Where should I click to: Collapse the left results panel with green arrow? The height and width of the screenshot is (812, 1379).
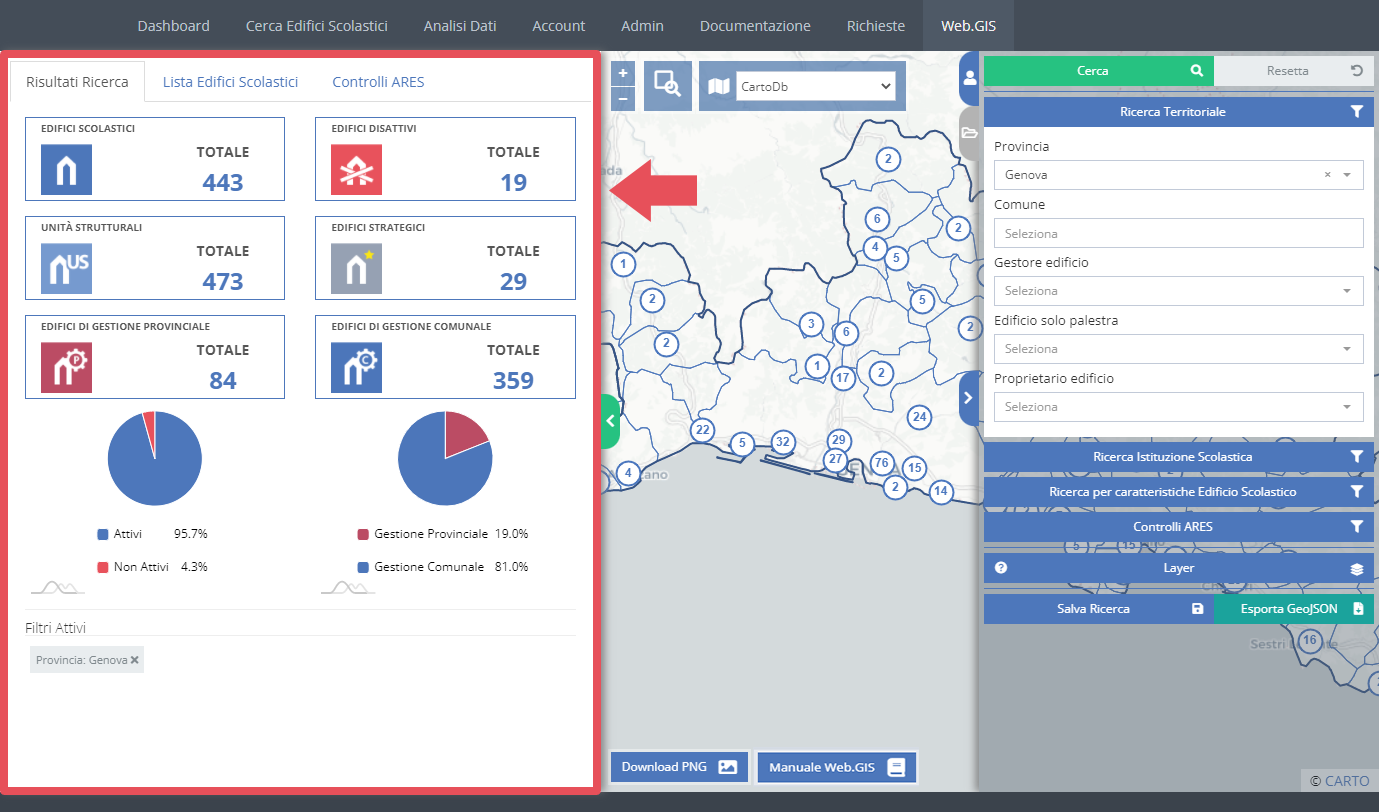click(610, 422)
